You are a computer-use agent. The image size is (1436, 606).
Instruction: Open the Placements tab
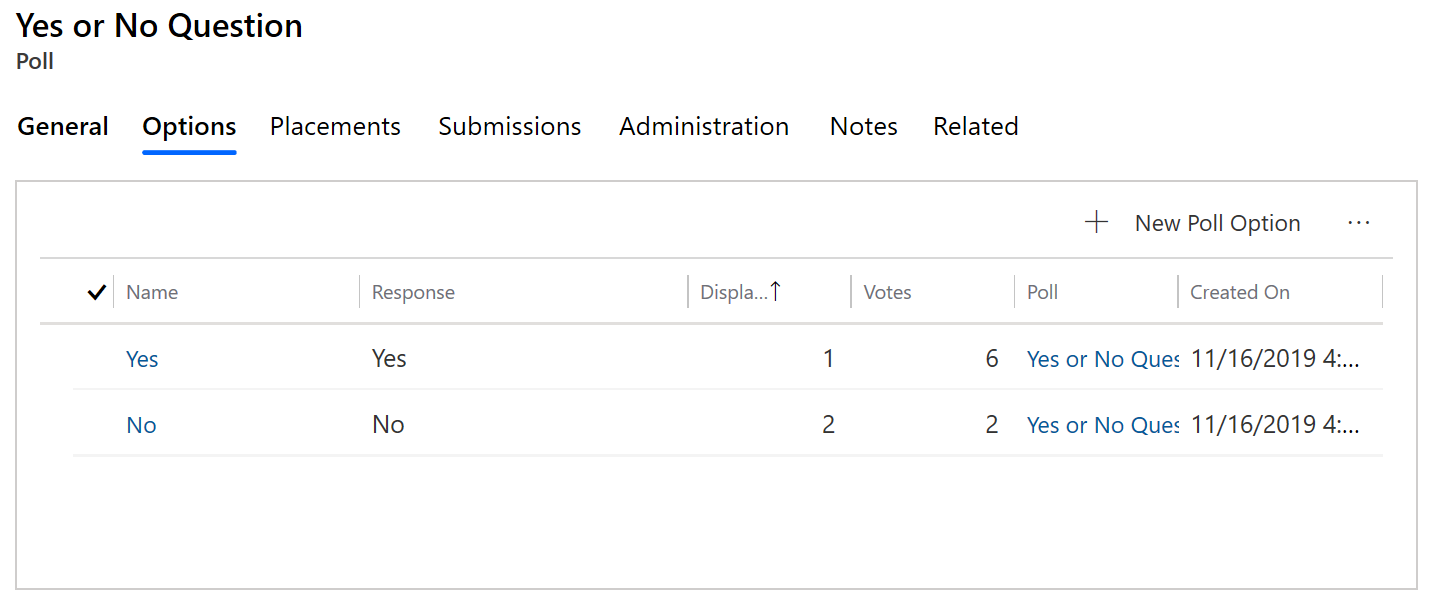point(335,127)
